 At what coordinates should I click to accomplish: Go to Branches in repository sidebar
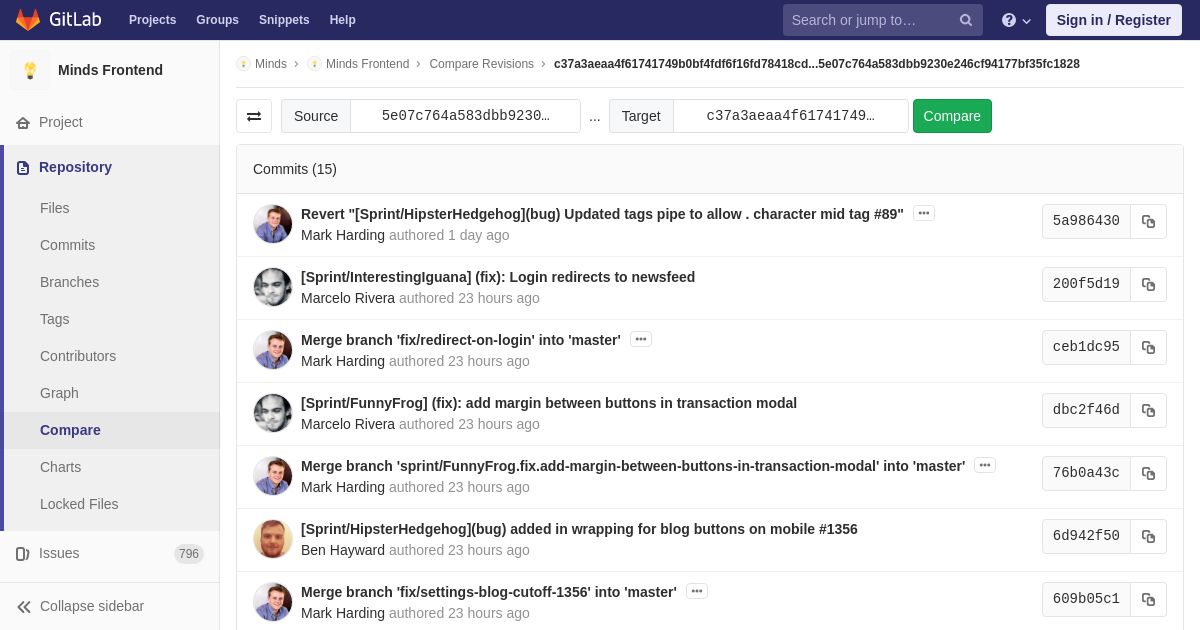tap(69, 282)
